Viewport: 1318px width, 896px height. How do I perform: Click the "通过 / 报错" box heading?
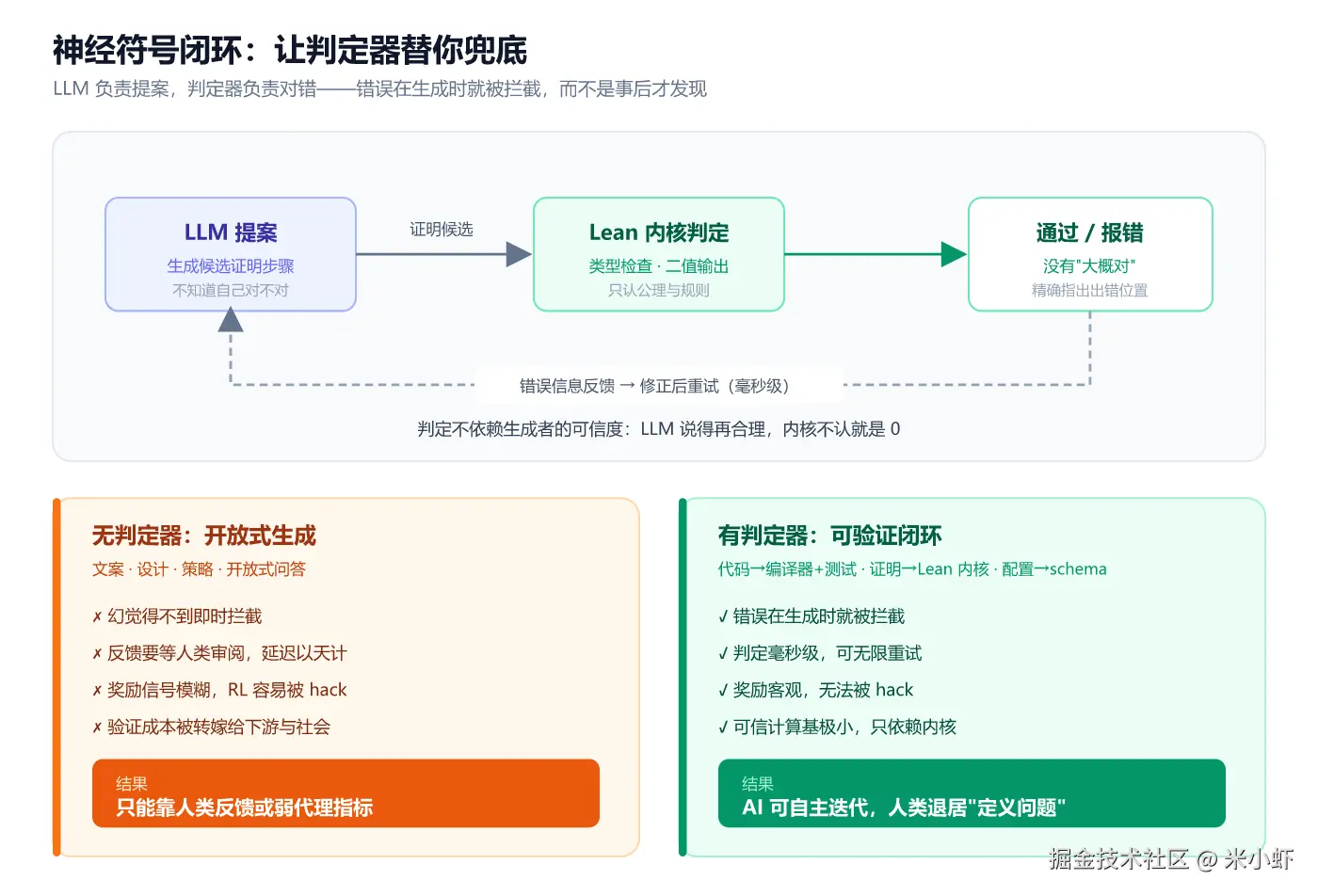pyautogui.click(x=1090, y=232)
